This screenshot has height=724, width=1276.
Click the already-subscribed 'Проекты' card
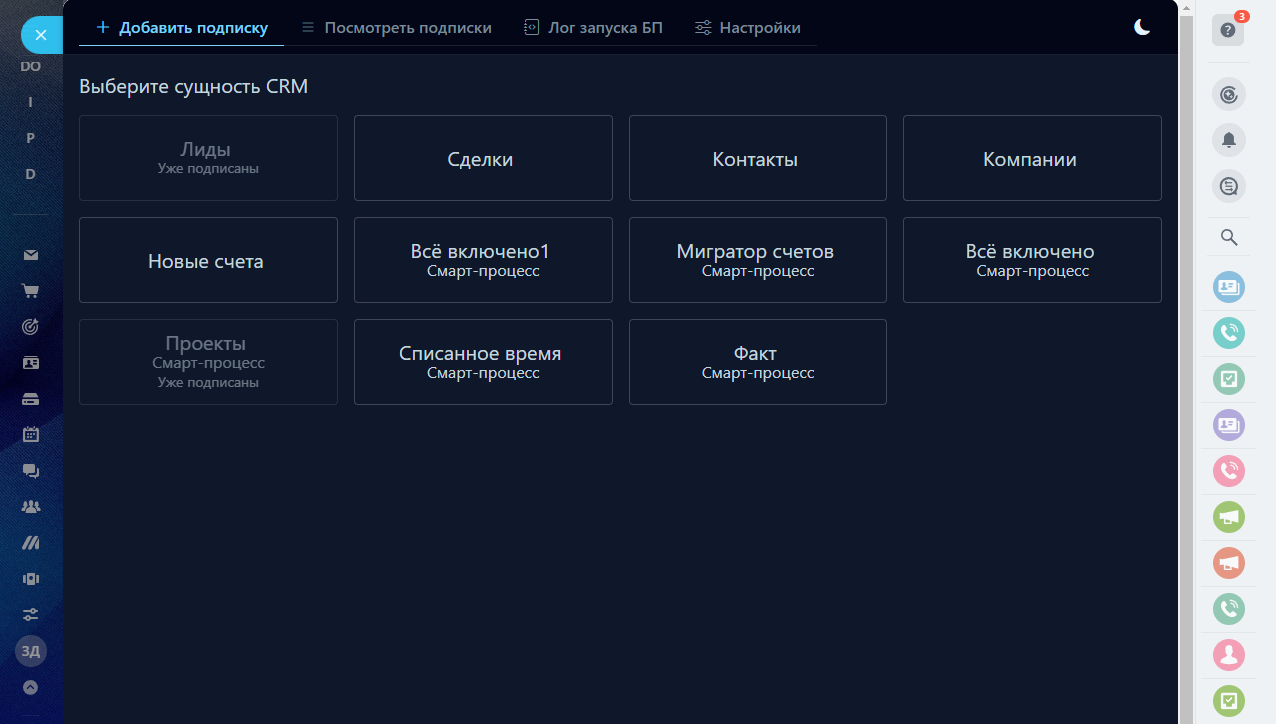(208, 362)
